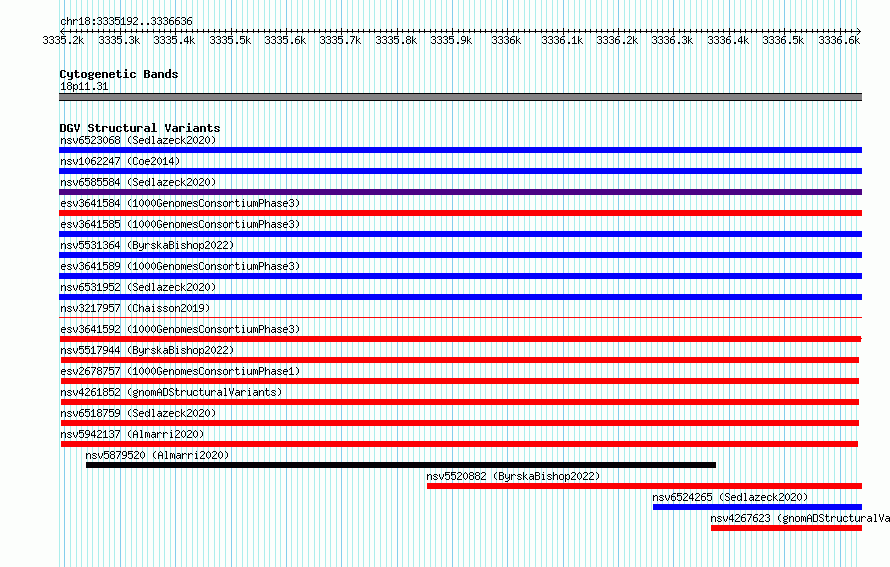Select the red bar under nsv5520882
Image resolution: width=890 pixels, height=567 pixels.
click(644, 486)
